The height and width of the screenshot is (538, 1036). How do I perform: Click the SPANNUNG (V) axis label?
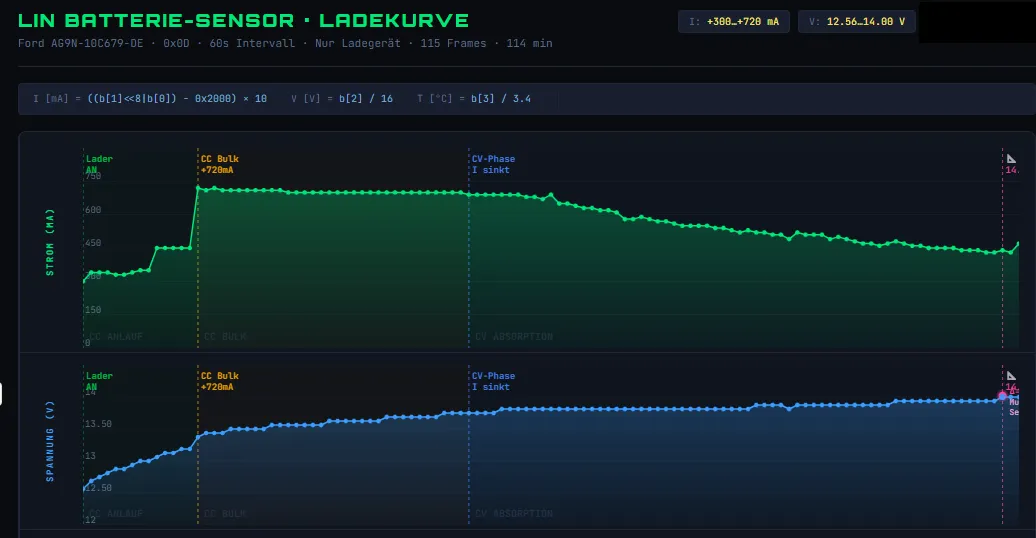pyautogui.click(x=50, y=441)
